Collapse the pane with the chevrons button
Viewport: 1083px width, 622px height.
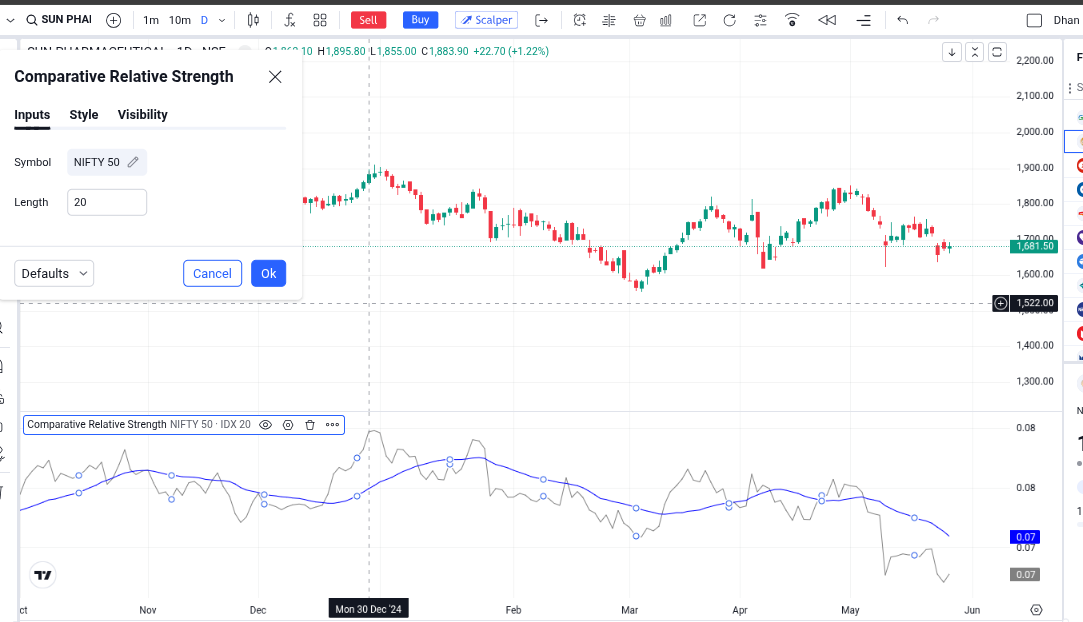(975, 52)
